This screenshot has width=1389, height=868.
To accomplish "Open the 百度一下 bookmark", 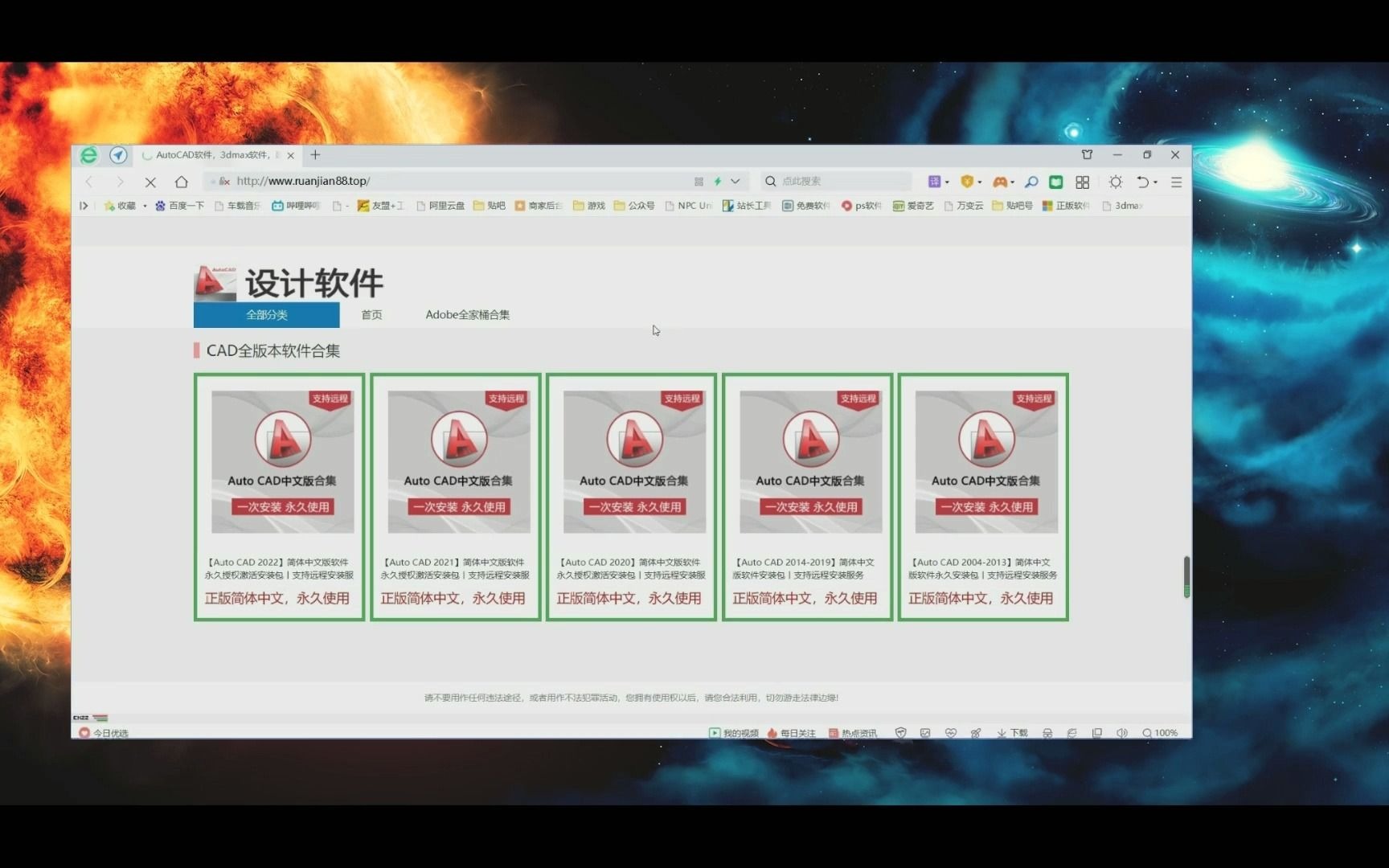I will [x=179, y=206].
